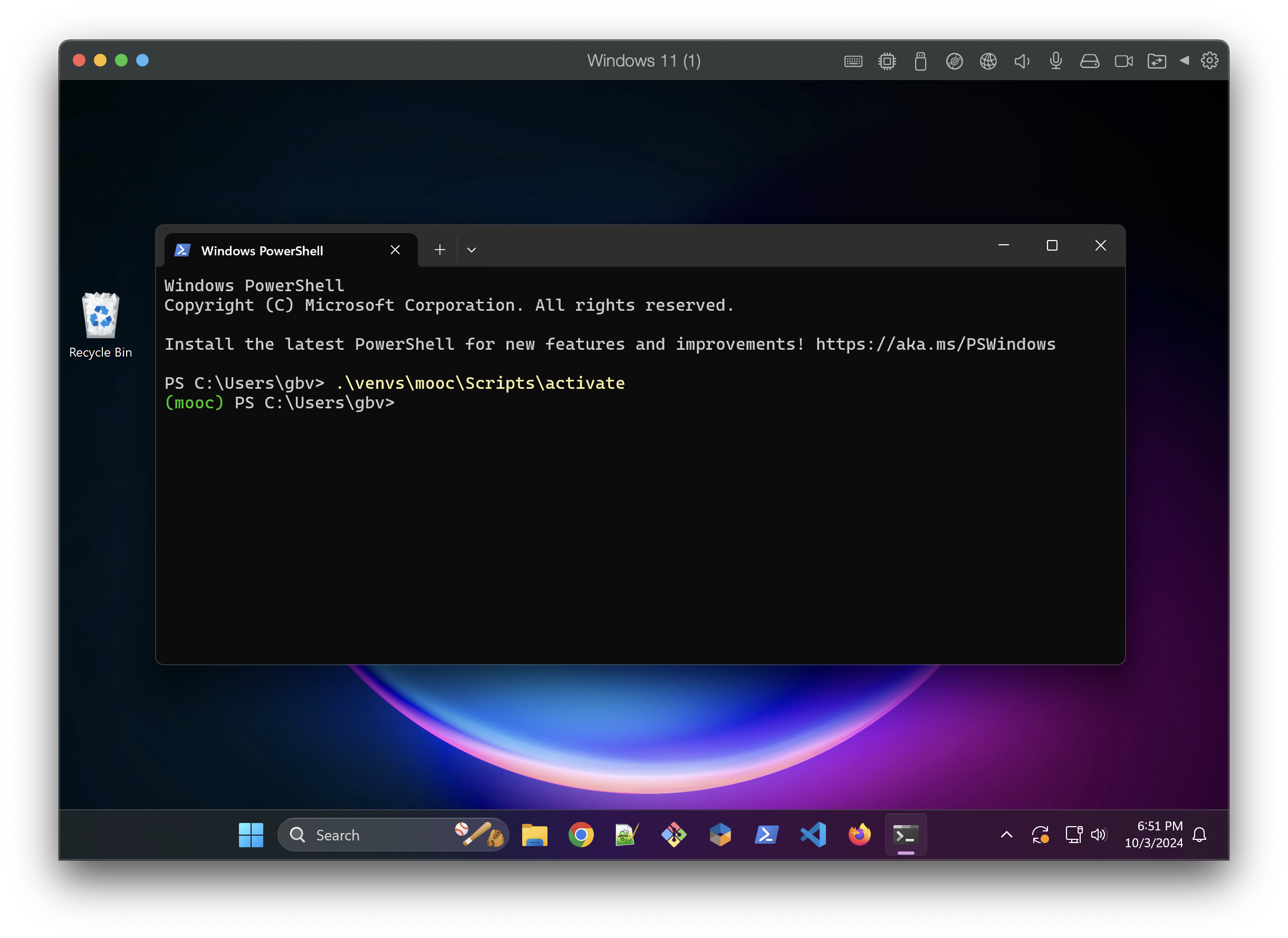This screenshot has height=938, width=1288.
Task: Open the network globe icon in VM toolbar
Action: pos(988,61)
